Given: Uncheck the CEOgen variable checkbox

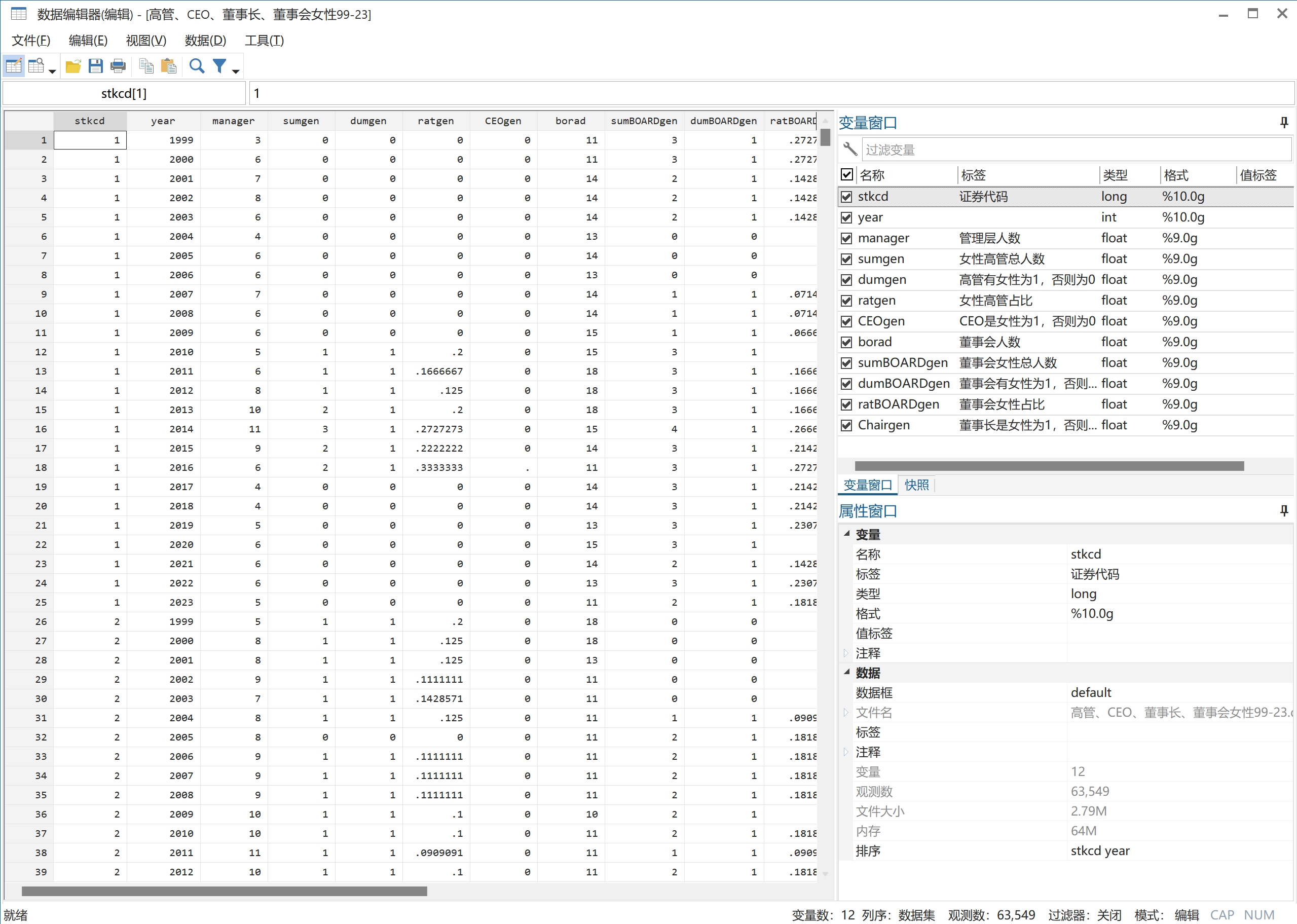Looking at the screenshot, I should tap(846, 321).
